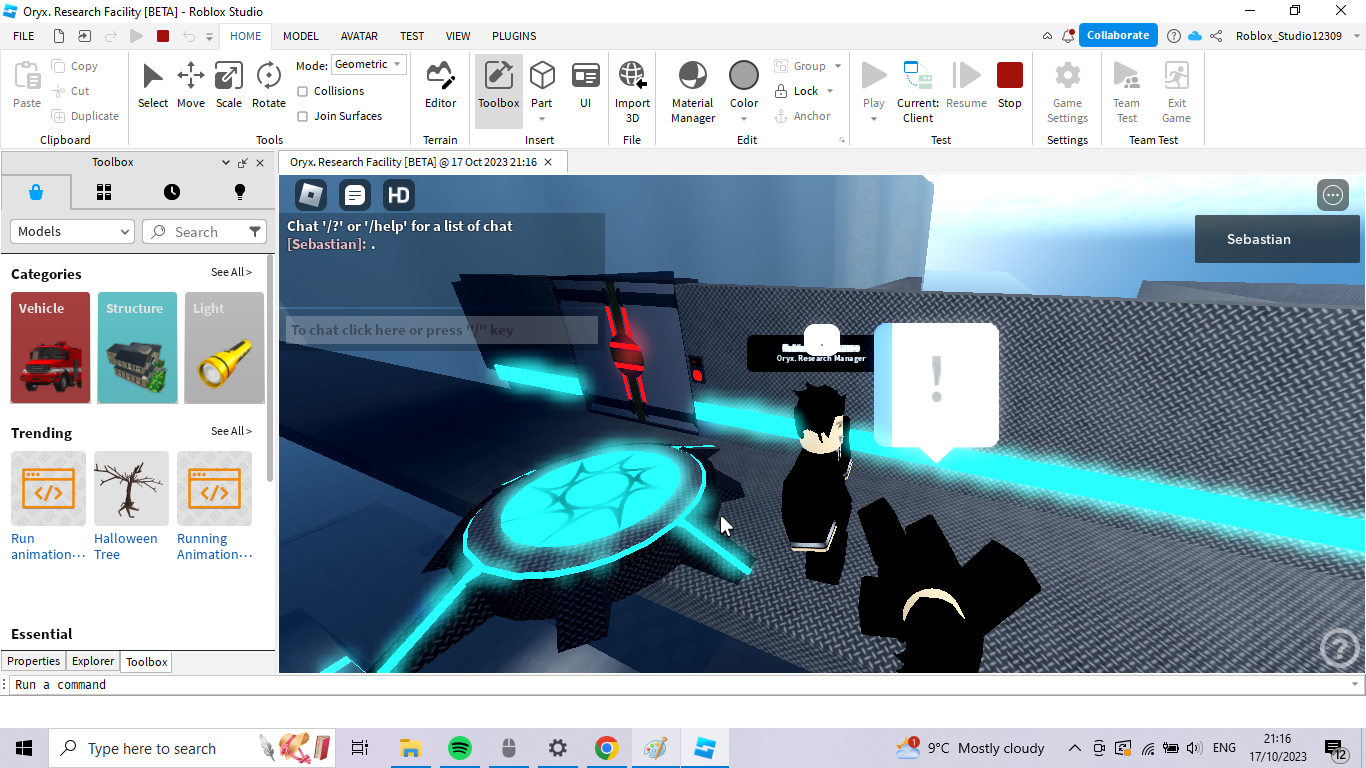This screenshot has width=1366, height=768.
Task: Expand the Color dropdown arrow
Action: pyautogui.click(x=744, y=119)
